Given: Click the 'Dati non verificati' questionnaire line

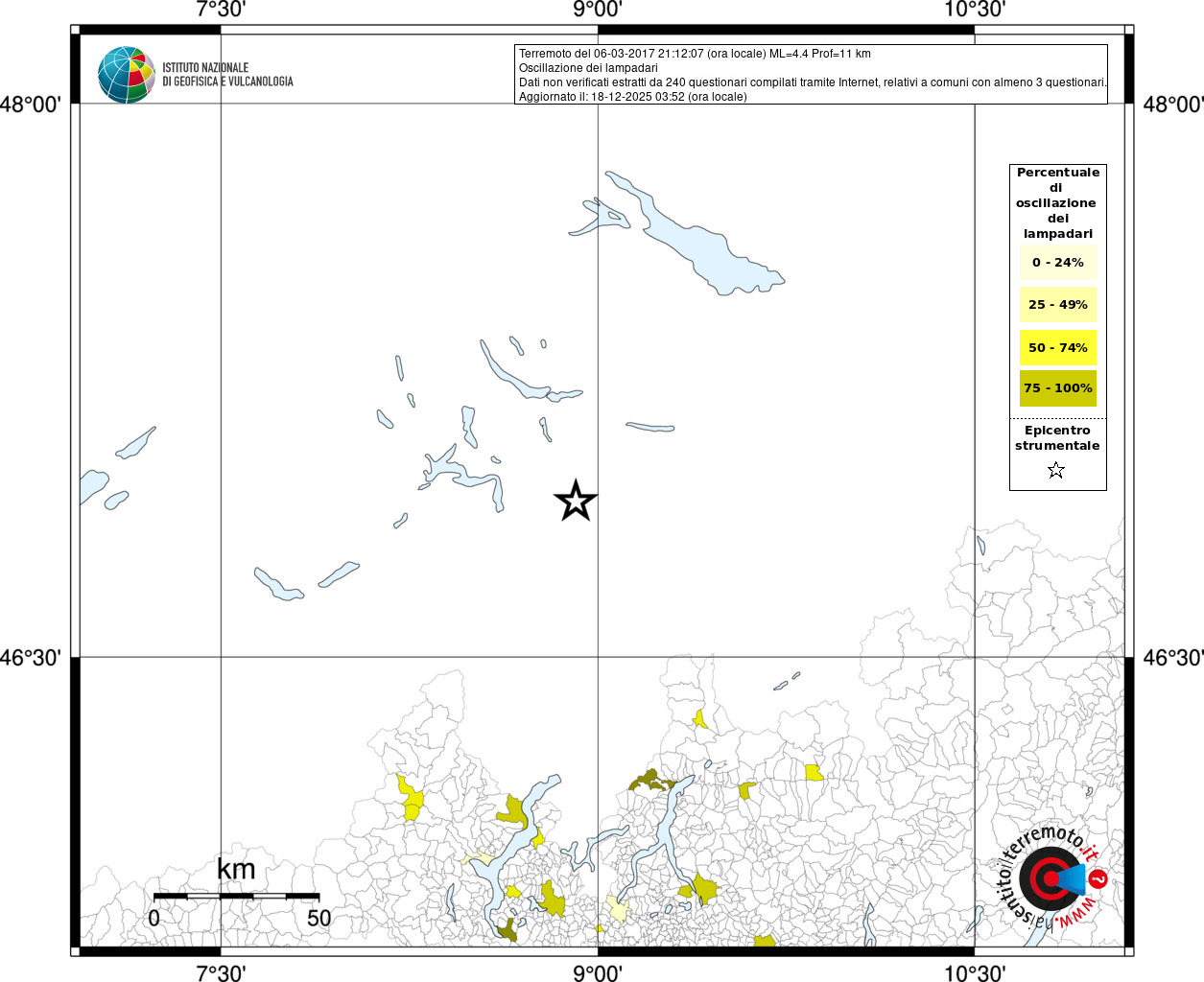Looking at the screenshot, I should click(x=813, y=82).
